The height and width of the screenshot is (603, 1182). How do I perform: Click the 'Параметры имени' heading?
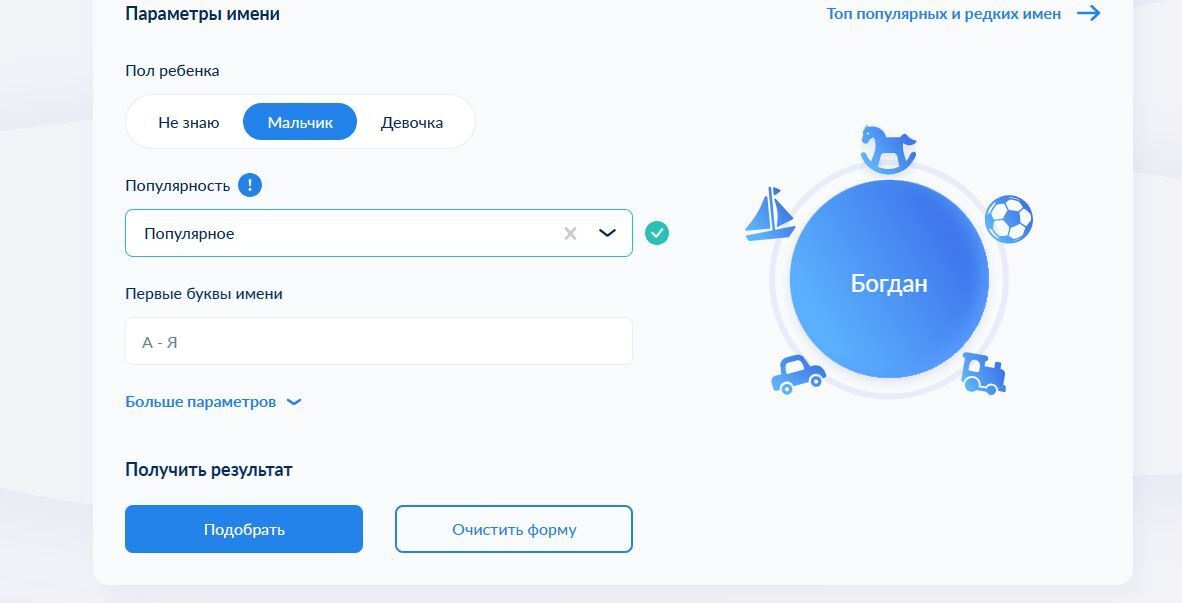click(x=202, y=14)
